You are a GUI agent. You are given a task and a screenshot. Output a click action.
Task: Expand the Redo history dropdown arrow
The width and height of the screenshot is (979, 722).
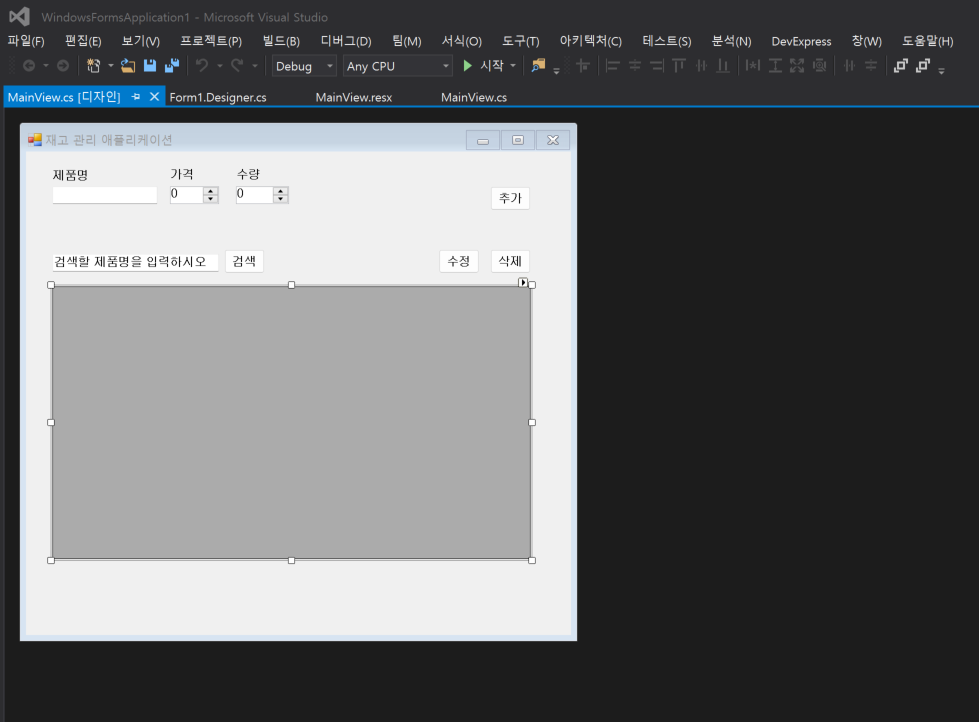tap(255, 66)
